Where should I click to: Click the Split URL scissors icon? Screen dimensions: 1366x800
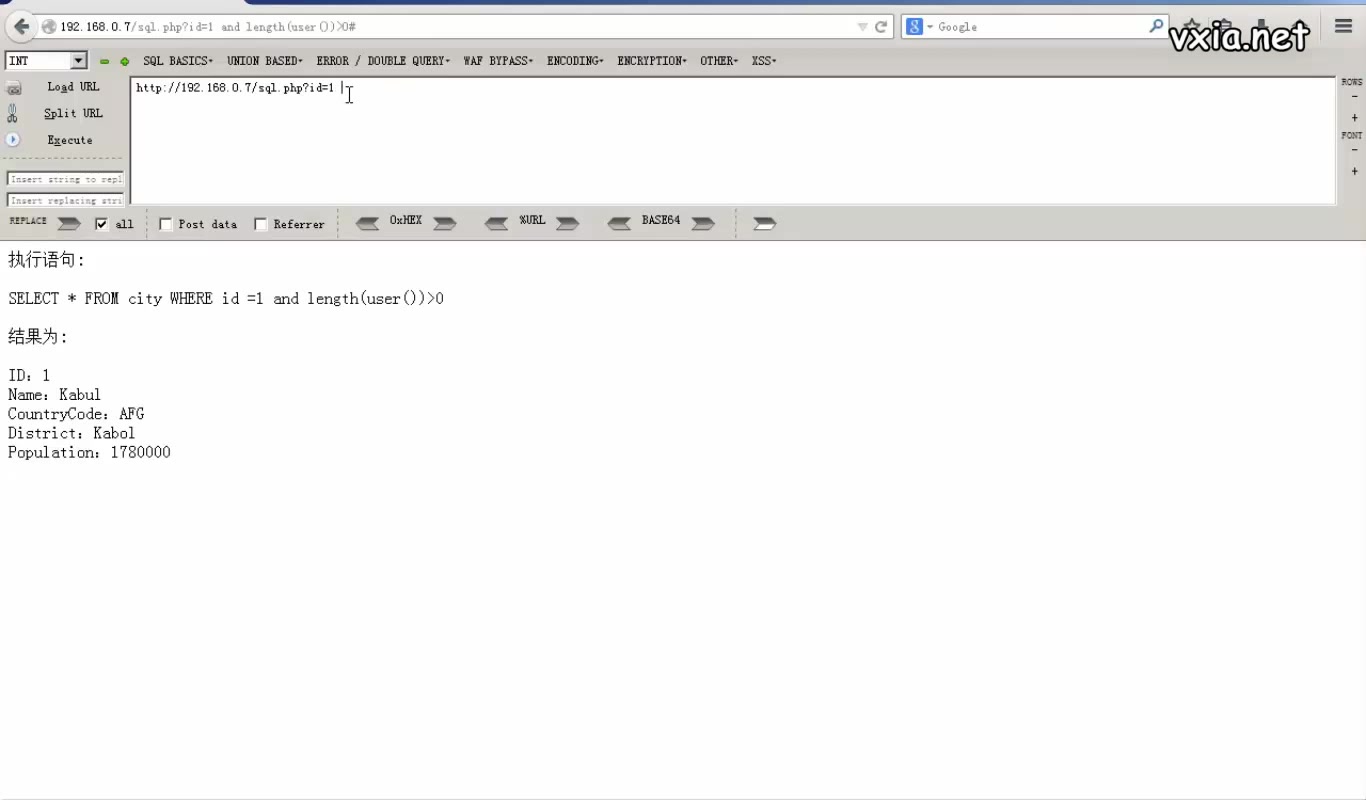pos(13,114)
